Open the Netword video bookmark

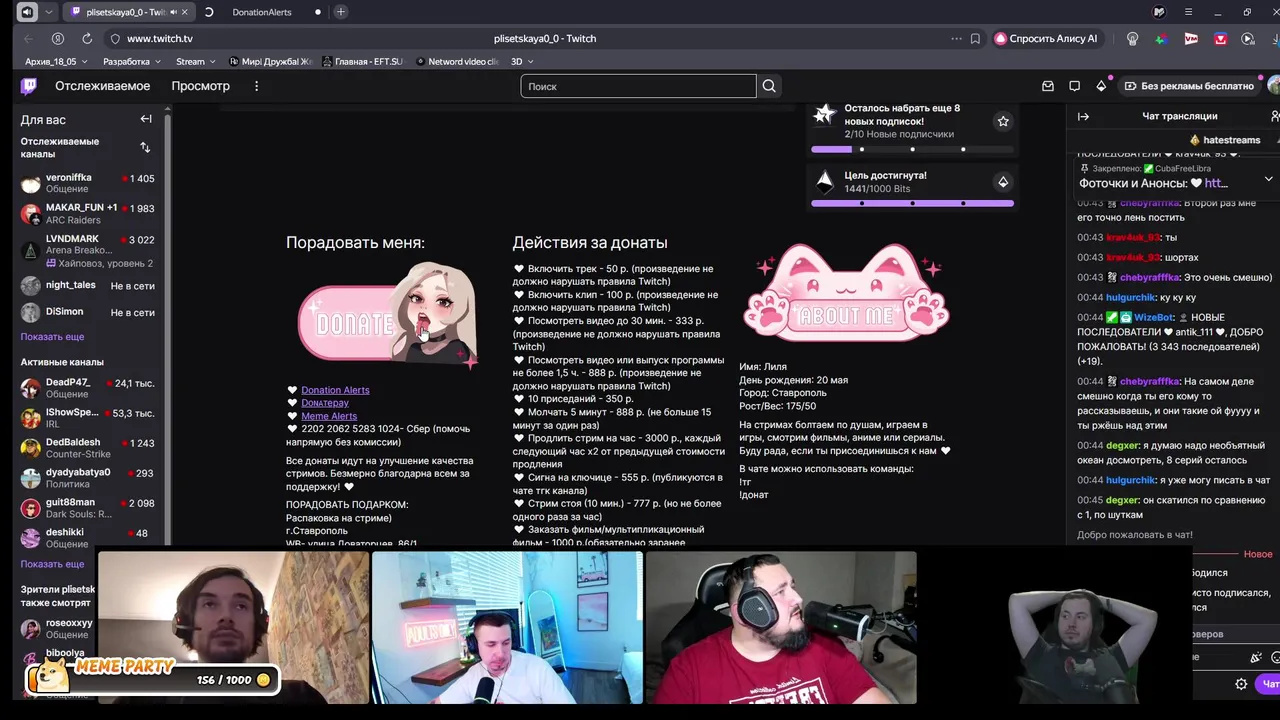[x=457, y=61]
